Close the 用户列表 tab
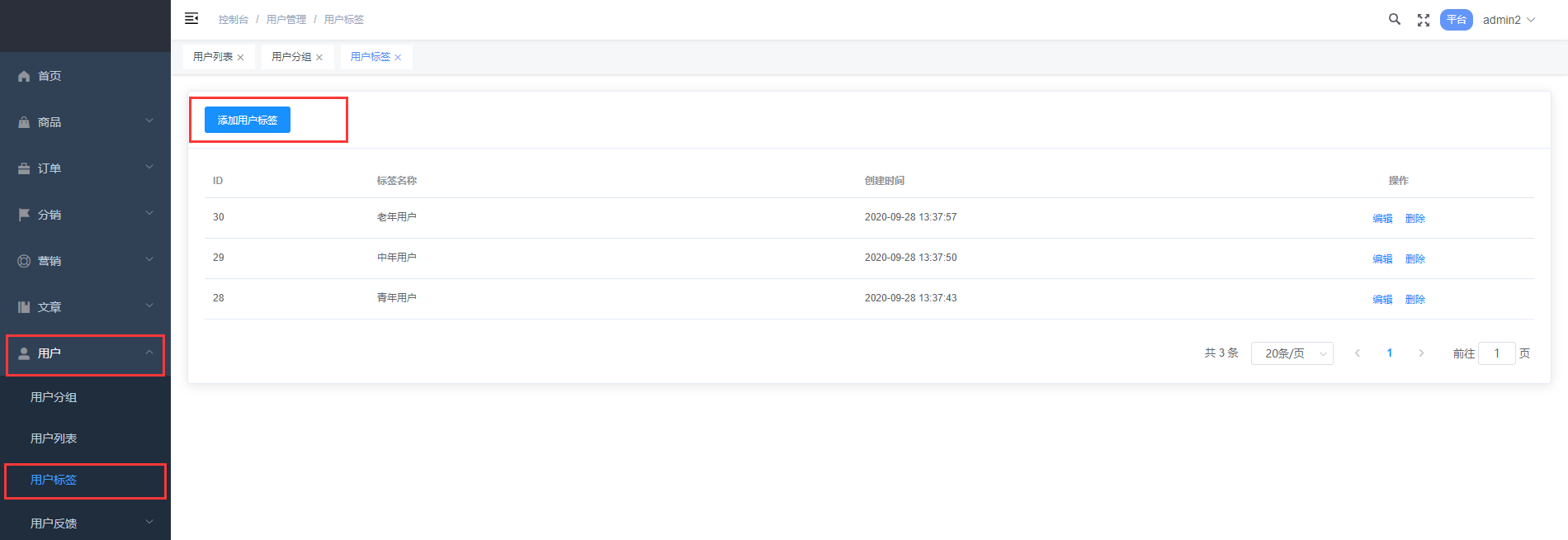The image size is (1568, 540). 240,58
